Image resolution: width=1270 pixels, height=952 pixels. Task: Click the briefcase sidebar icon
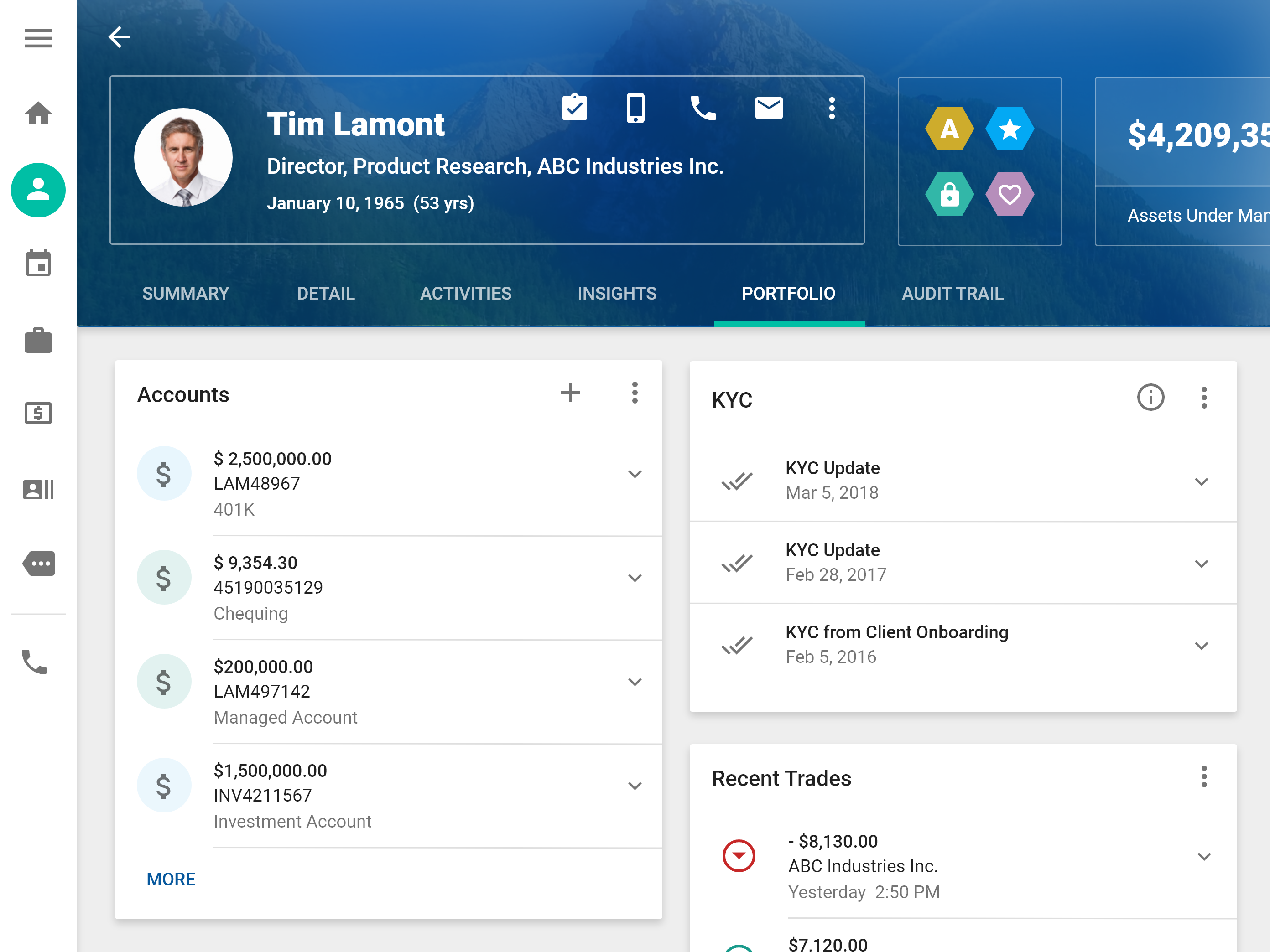pos(38,340)
